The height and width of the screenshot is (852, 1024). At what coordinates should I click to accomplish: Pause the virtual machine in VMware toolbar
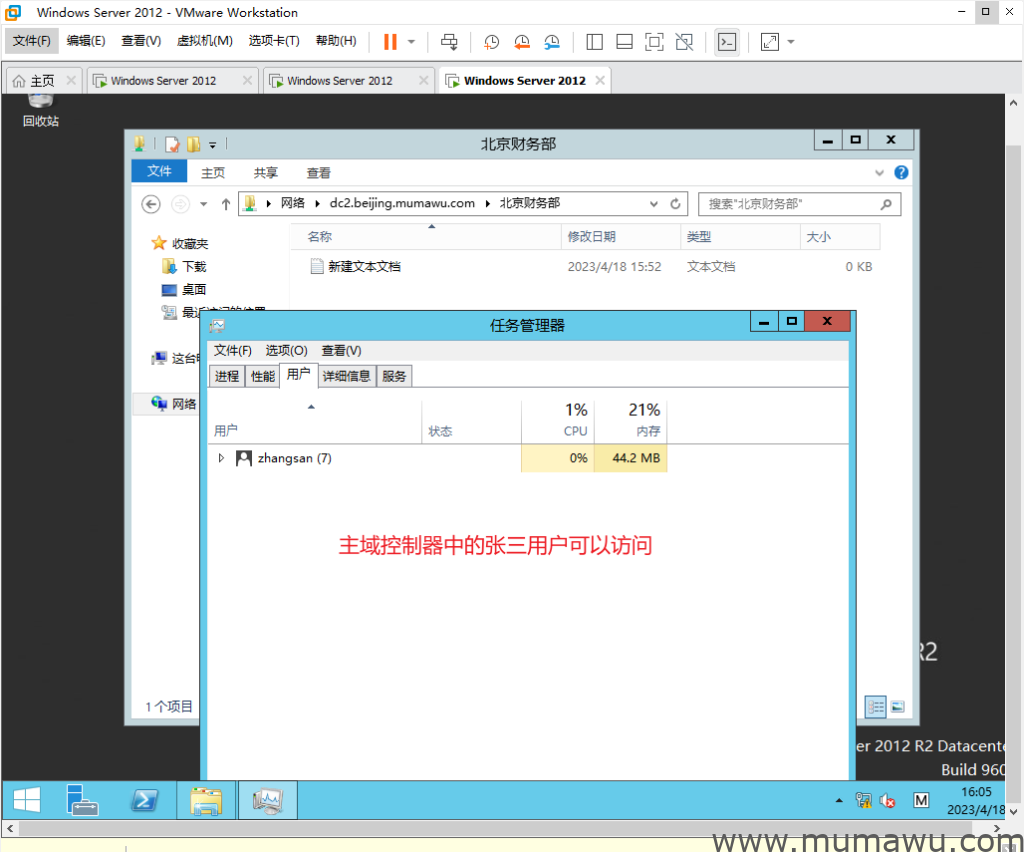point(390,42)
